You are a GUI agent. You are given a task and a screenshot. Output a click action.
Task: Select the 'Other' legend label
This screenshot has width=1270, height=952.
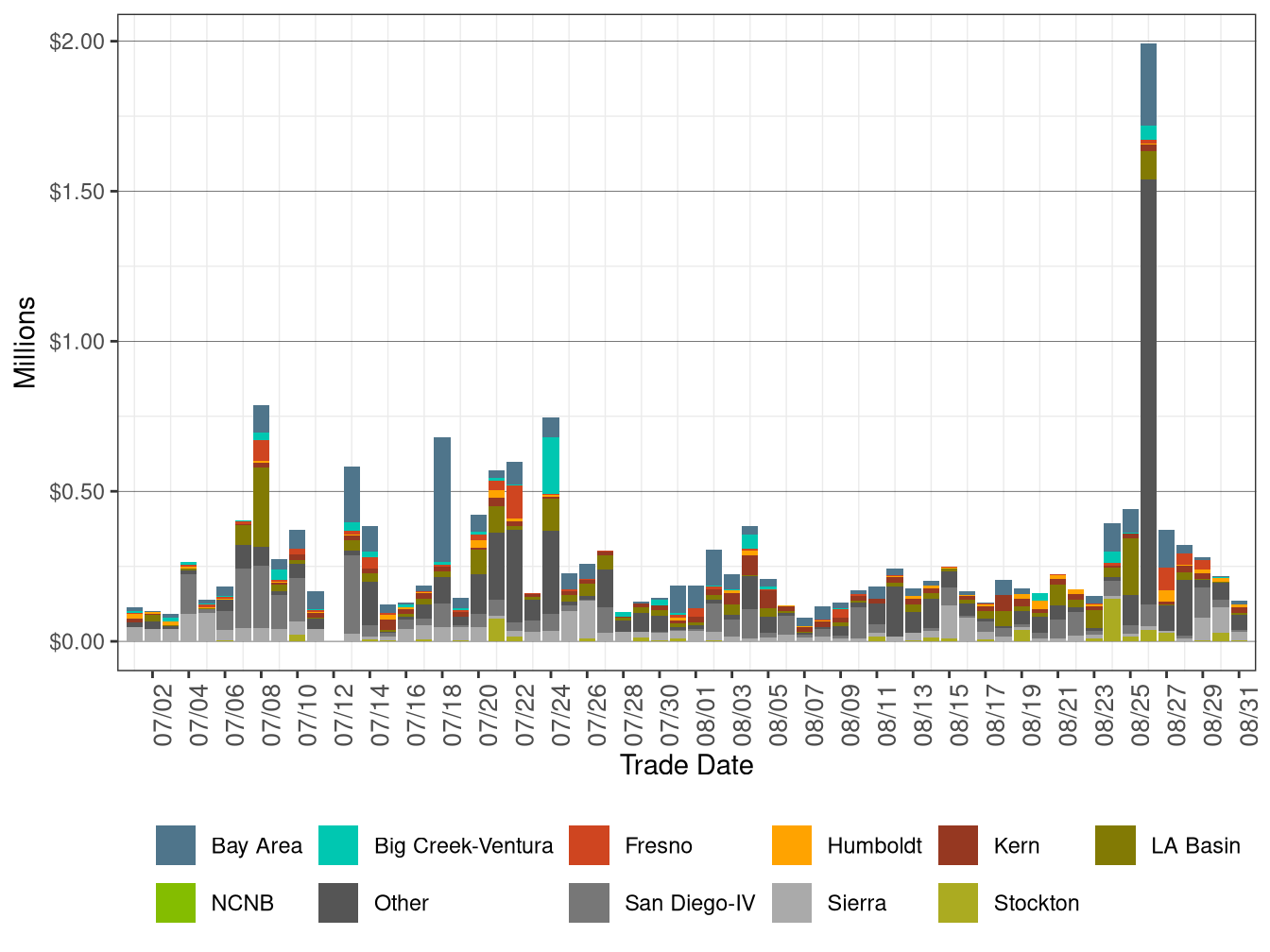coord(402,904)
